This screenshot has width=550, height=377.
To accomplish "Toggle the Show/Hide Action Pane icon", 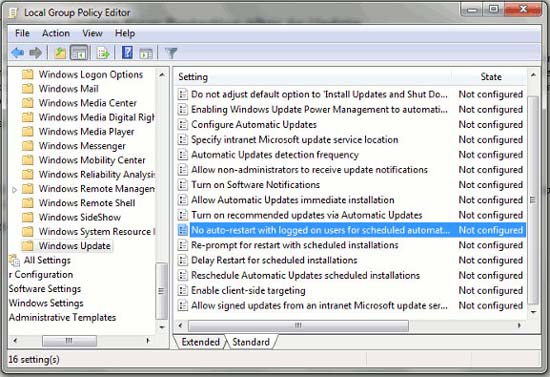I will click(x=146, y=53).
